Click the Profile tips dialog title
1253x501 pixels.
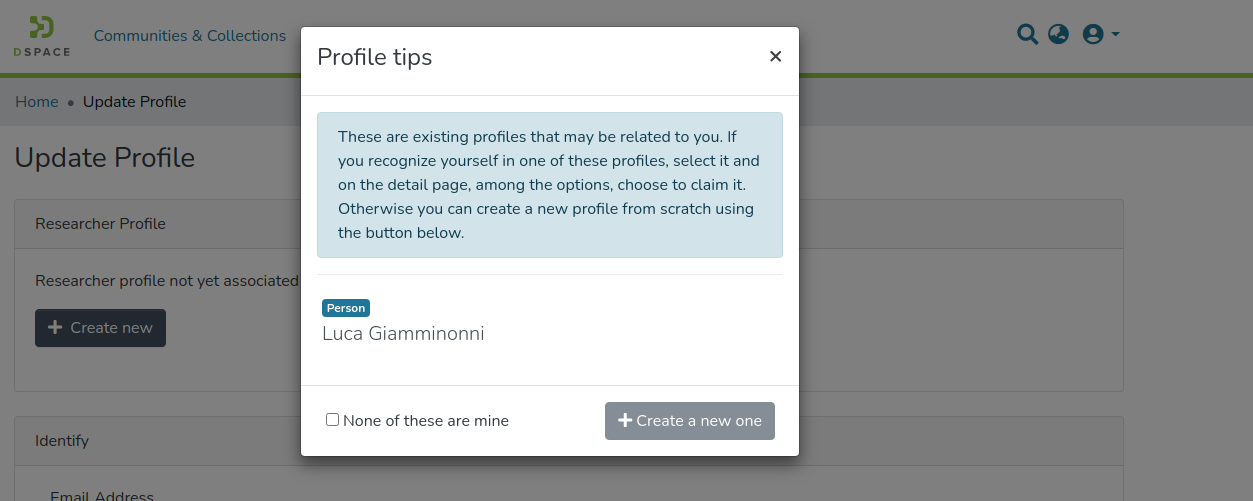pos(375,57)
